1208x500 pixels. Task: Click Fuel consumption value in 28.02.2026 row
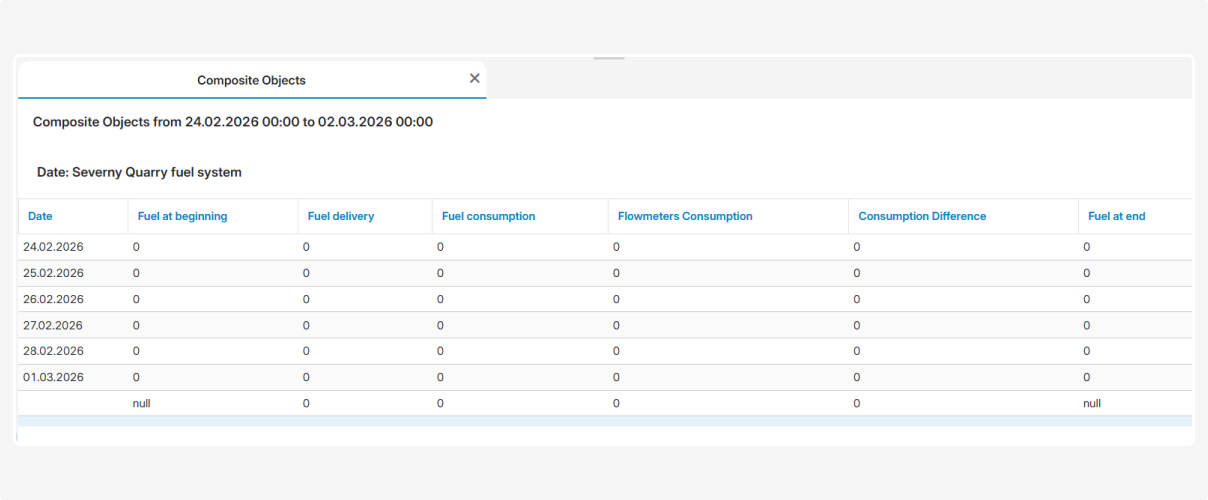(x=440, y=351)
